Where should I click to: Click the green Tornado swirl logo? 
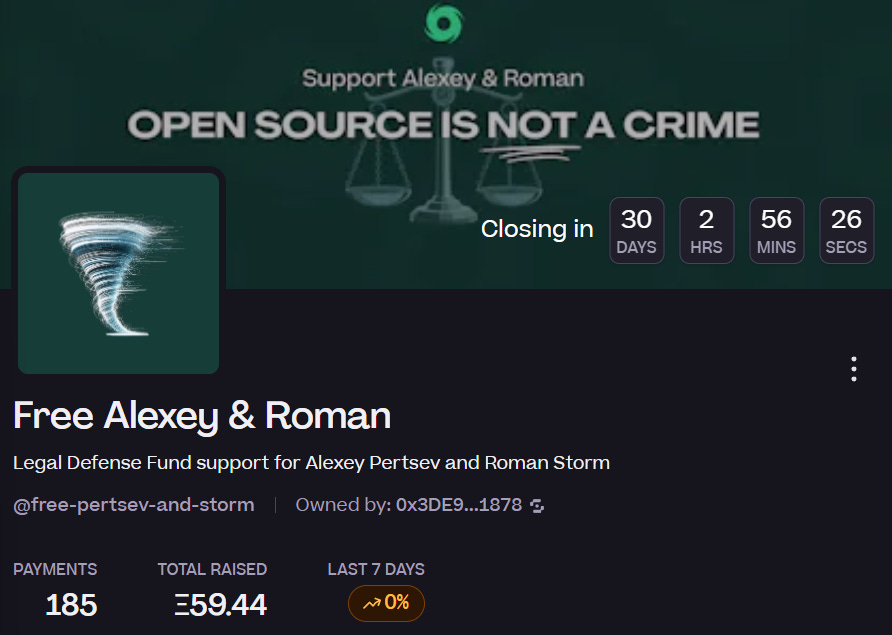tap(444, 23)
